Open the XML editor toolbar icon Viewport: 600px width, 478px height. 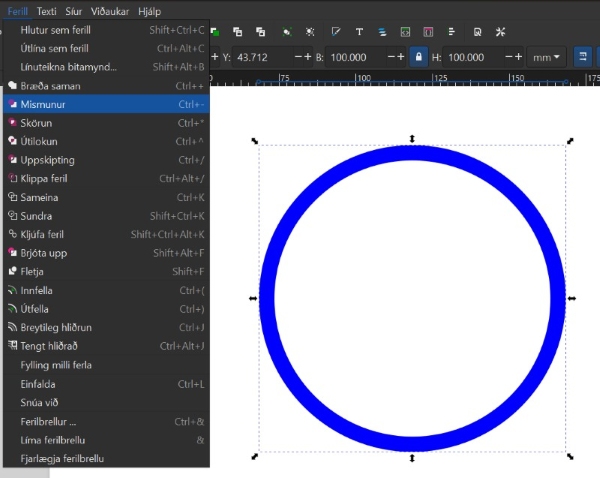pos(406,31)
